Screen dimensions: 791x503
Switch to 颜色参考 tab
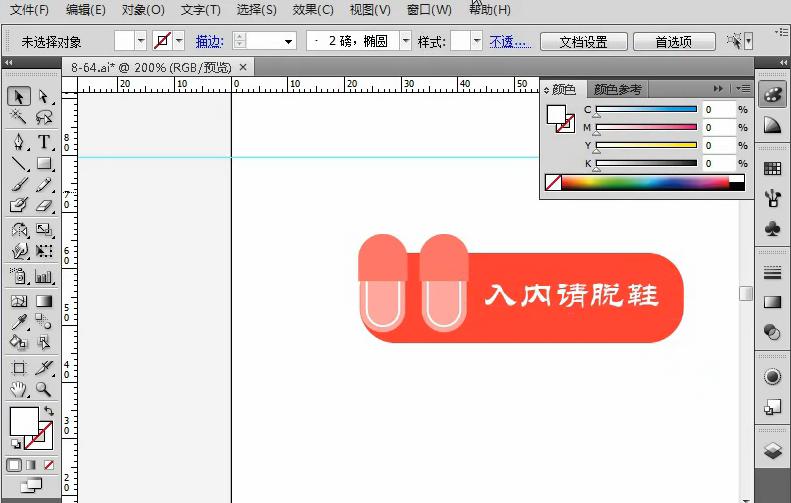point(617,89)
